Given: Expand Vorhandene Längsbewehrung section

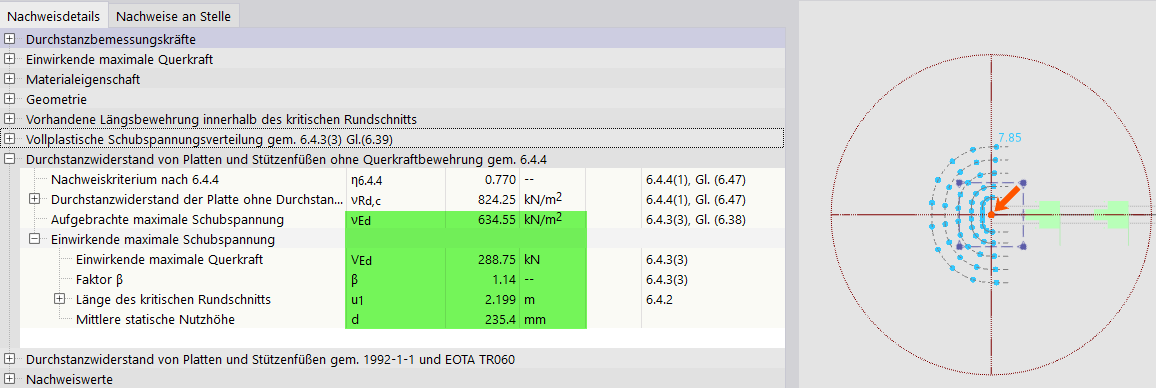Looking at the screenshot, I should tap(10, 118).
